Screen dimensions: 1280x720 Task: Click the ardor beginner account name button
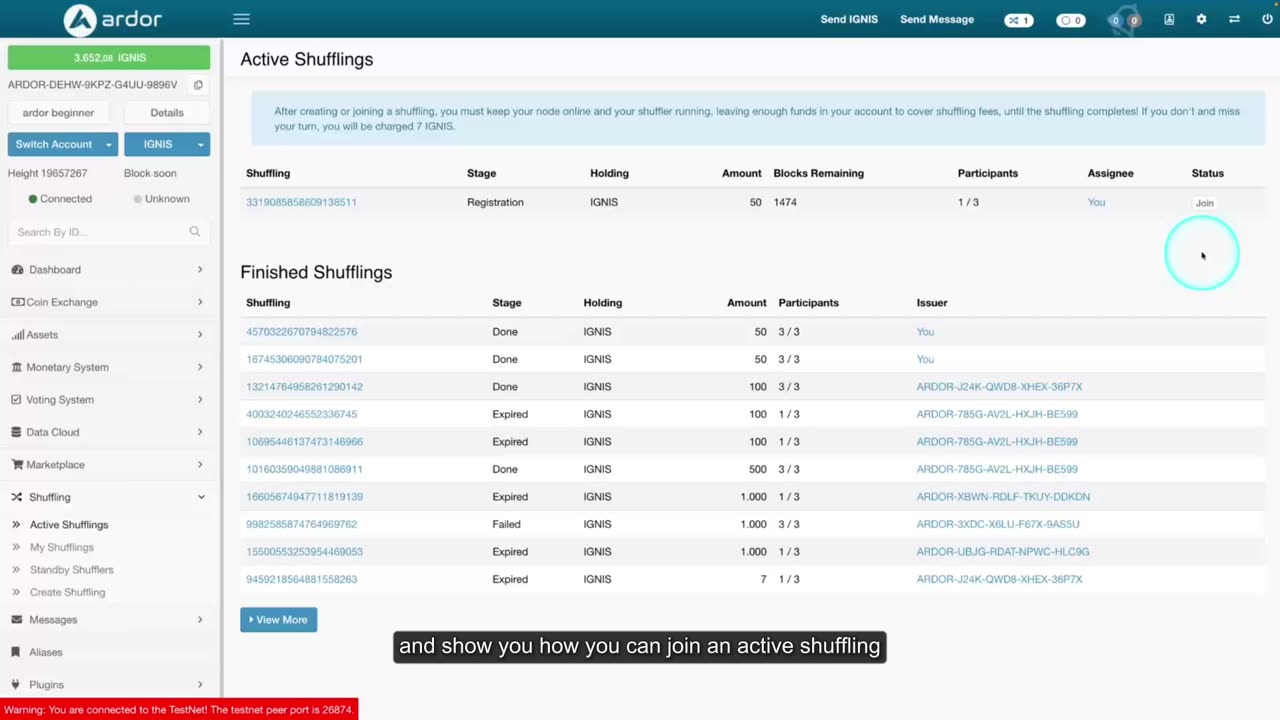click(59, 113)
